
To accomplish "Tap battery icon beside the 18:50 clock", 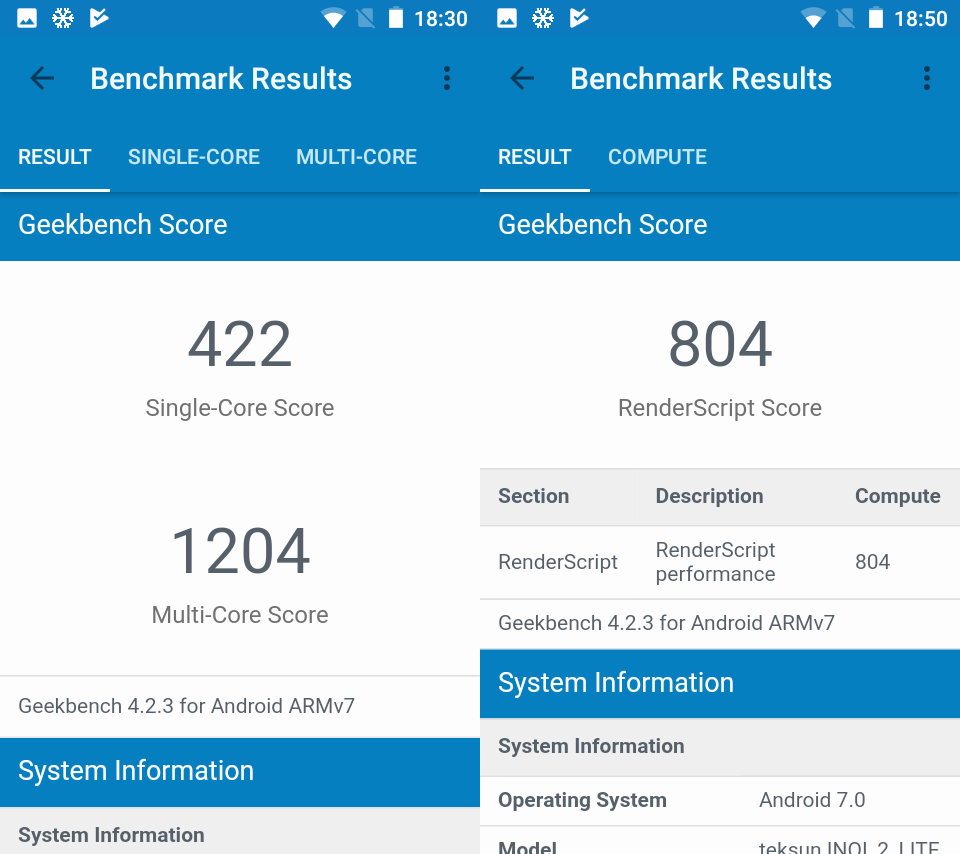I will click(x=876, y=18).
